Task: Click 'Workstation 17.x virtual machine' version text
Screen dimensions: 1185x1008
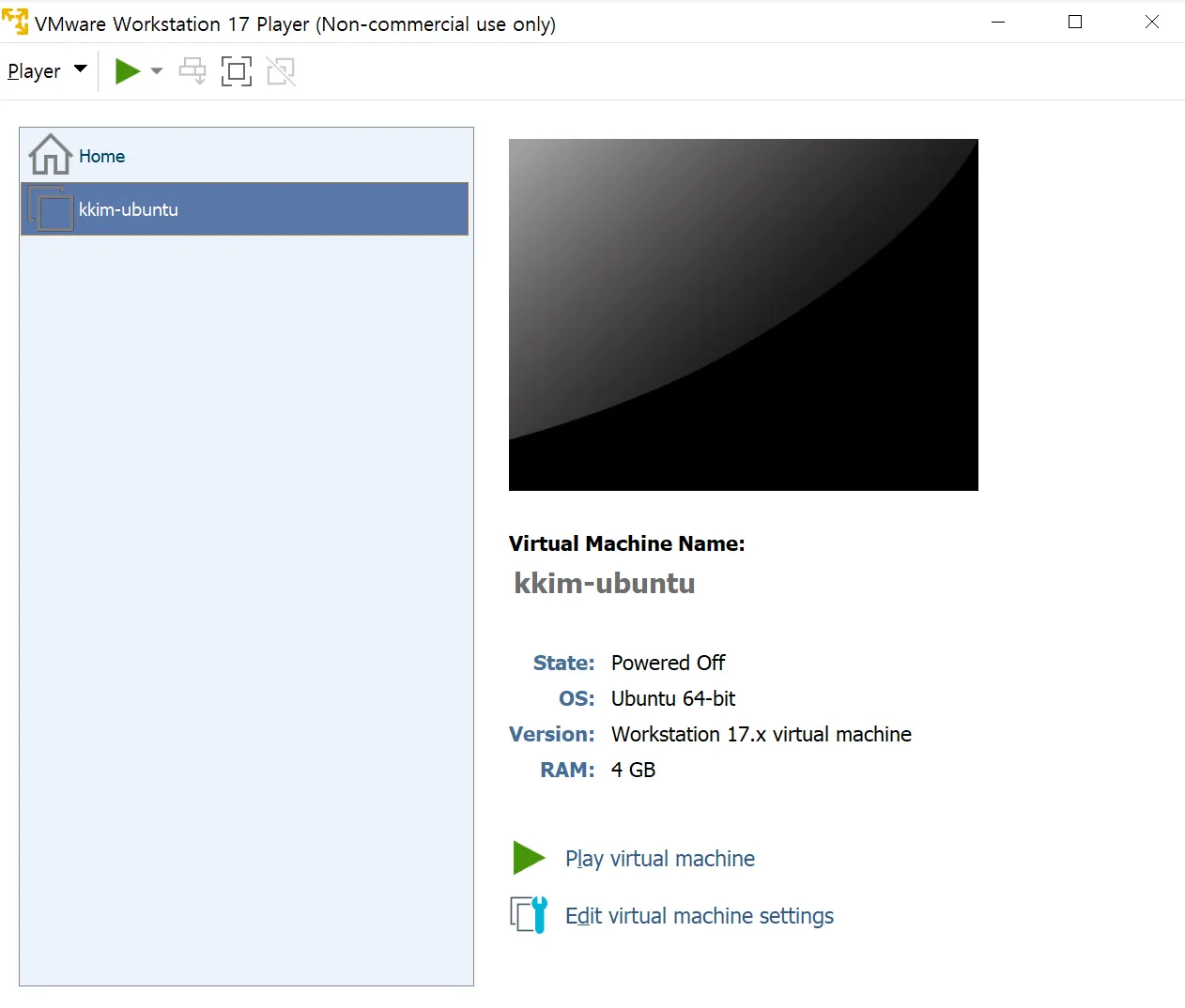Action: click(x=762, y=734)
